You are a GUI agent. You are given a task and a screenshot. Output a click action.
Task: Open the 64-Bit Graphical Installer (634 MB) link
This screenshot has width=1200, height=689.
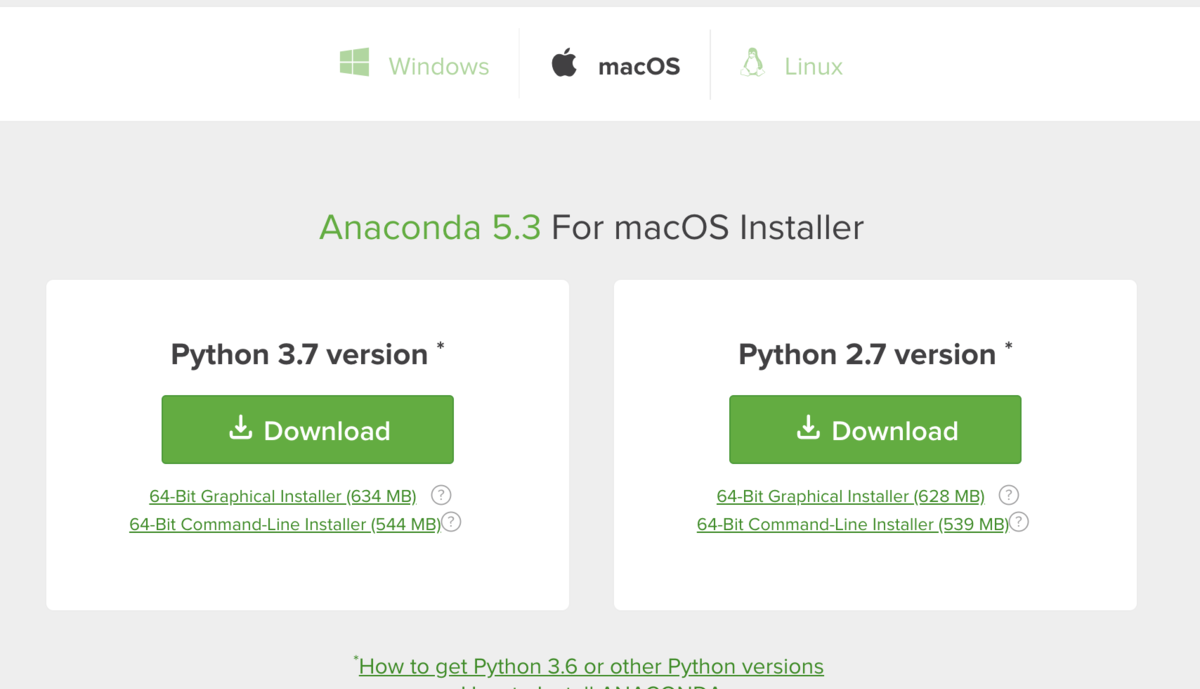tap(283, 496)
